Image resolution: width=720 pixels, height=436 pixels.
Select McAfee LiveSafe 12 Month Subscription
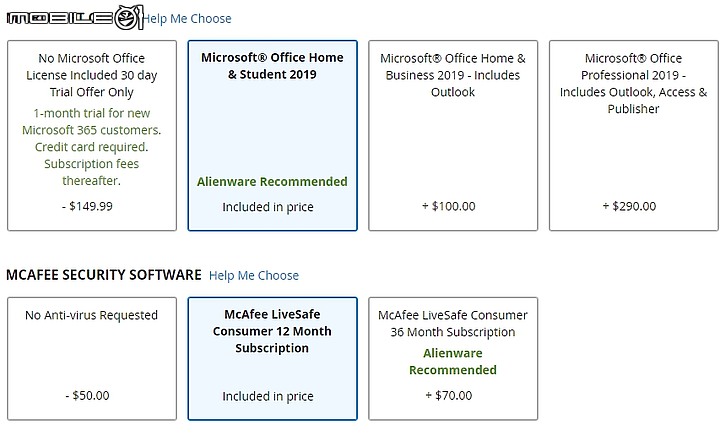pos(272,358)
